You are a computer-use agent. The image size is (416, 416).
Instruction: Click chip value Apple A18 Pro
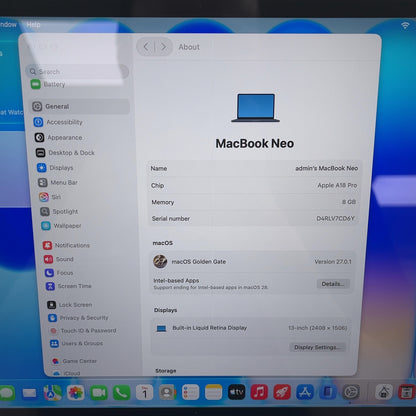(x=337, y=185)
